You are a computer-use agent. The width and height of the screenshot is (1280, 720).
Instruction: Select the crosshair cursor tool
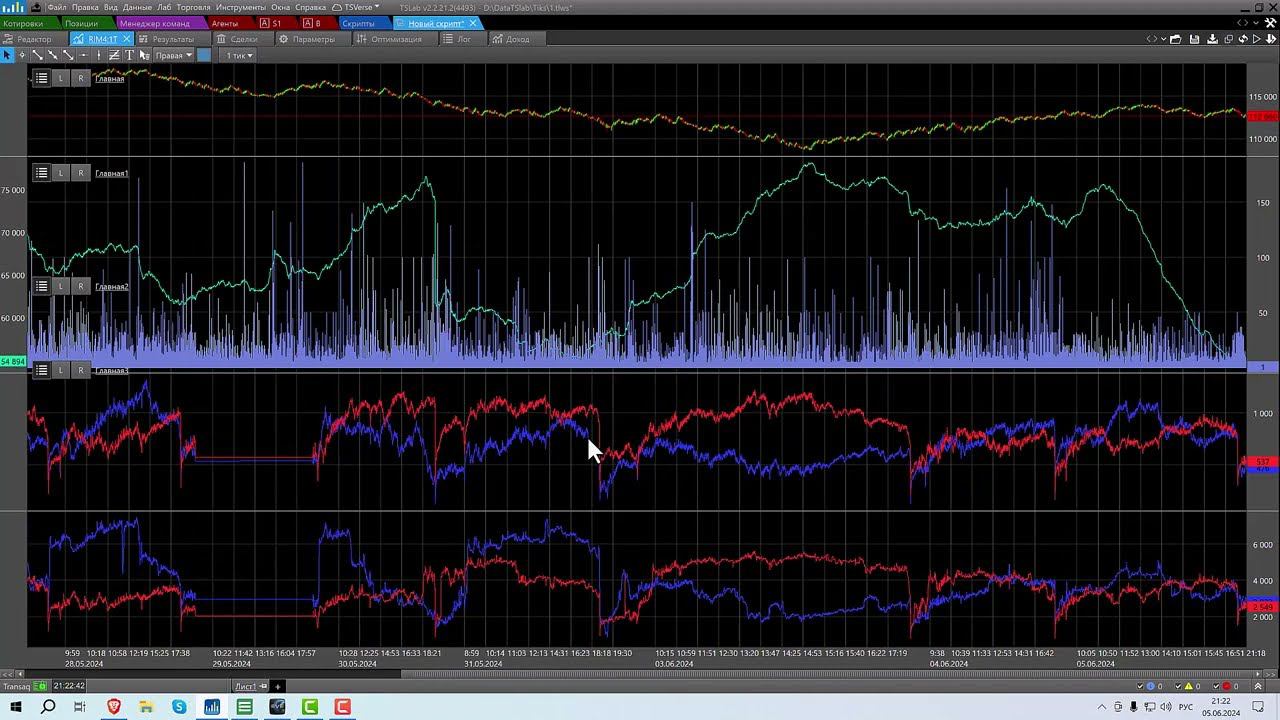point(22,55)
